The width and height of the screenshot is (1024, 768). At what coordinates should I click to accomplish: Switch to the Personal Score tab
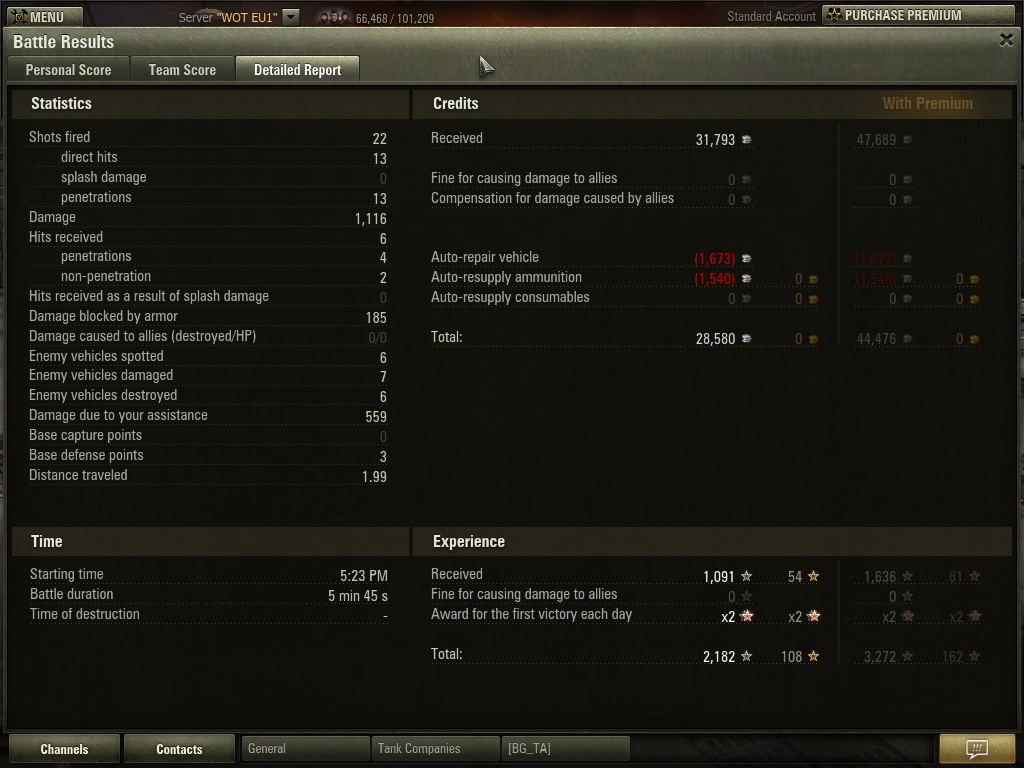[x=69, y=70]
